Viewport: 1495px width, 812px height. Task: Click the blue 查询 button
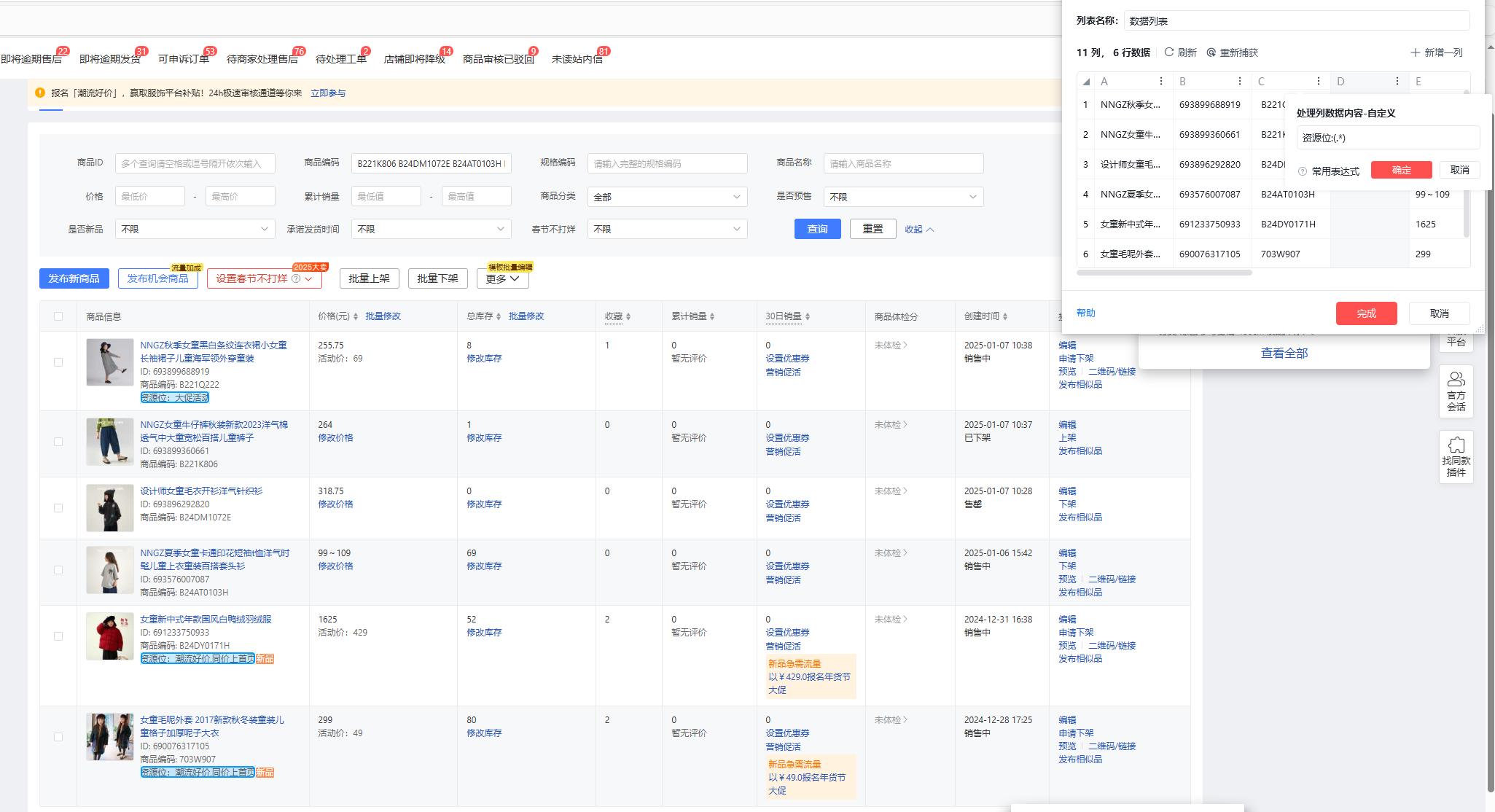point(817,229)
